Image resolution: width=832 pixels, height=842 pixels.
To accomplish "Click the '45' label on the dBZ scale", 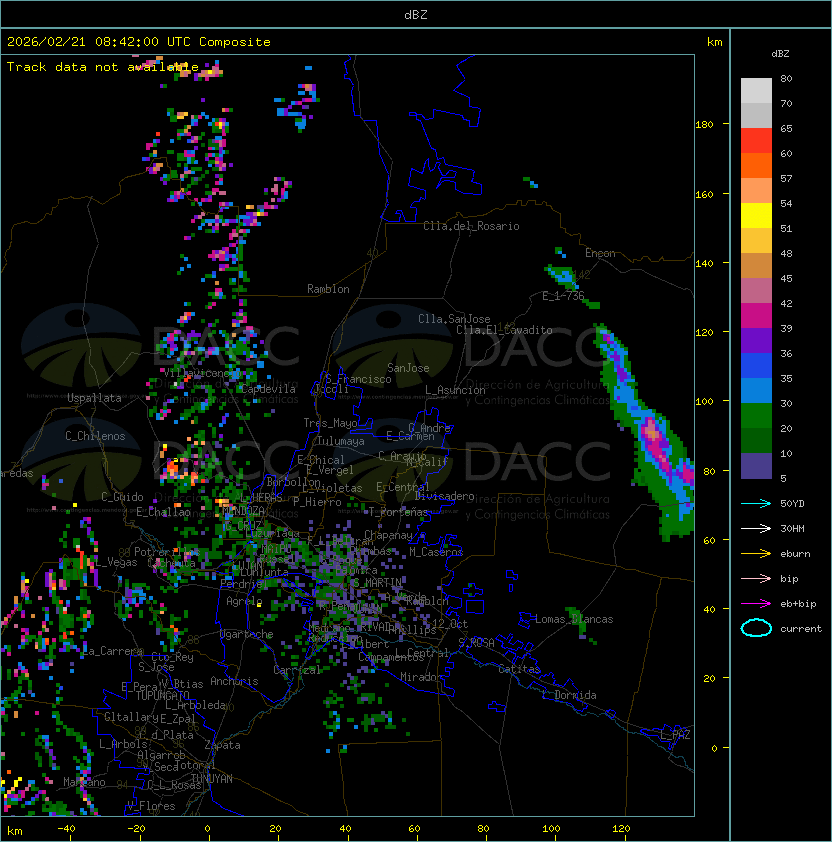I will pyautogui.click(x=786, y=278).
